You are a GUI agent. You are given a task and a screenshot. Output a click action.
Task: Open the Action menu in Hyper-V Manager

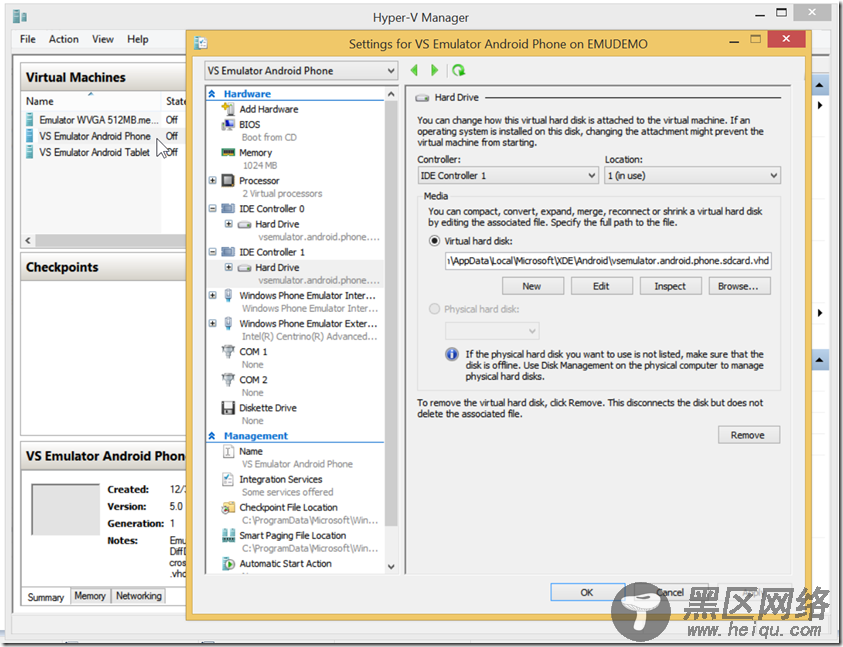63,39
